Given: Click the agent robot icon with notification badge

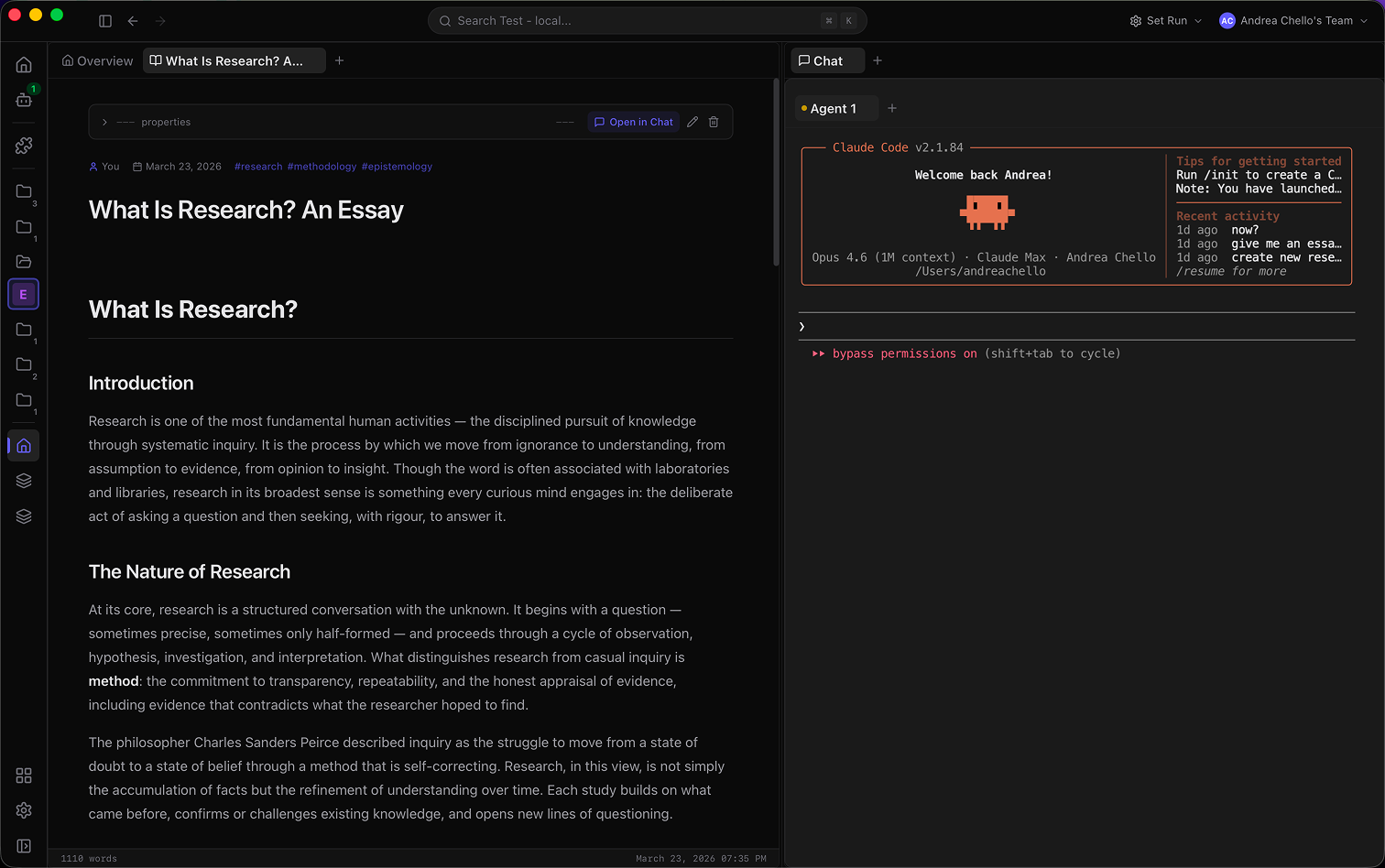Looking at the screenshot, I should 23,101.
